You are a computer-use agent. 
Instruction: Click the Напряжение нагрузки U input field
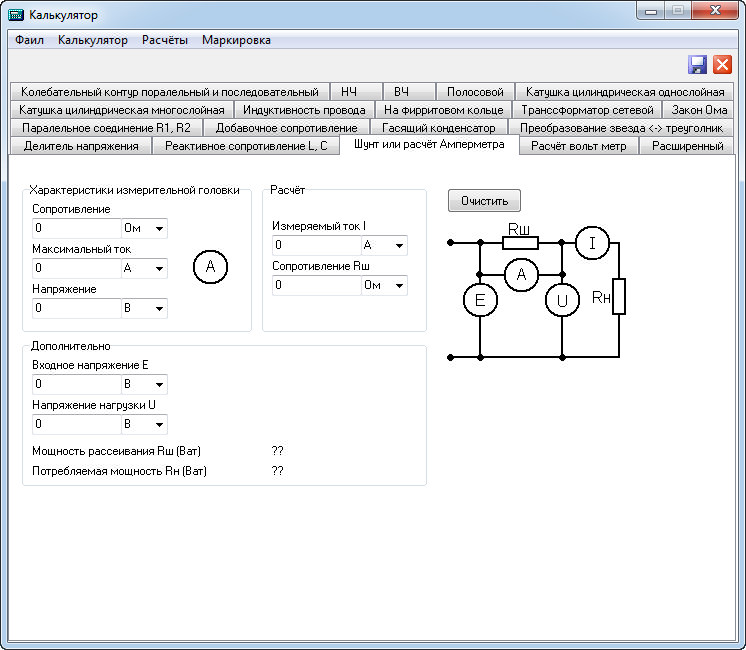tap(77, 424)
